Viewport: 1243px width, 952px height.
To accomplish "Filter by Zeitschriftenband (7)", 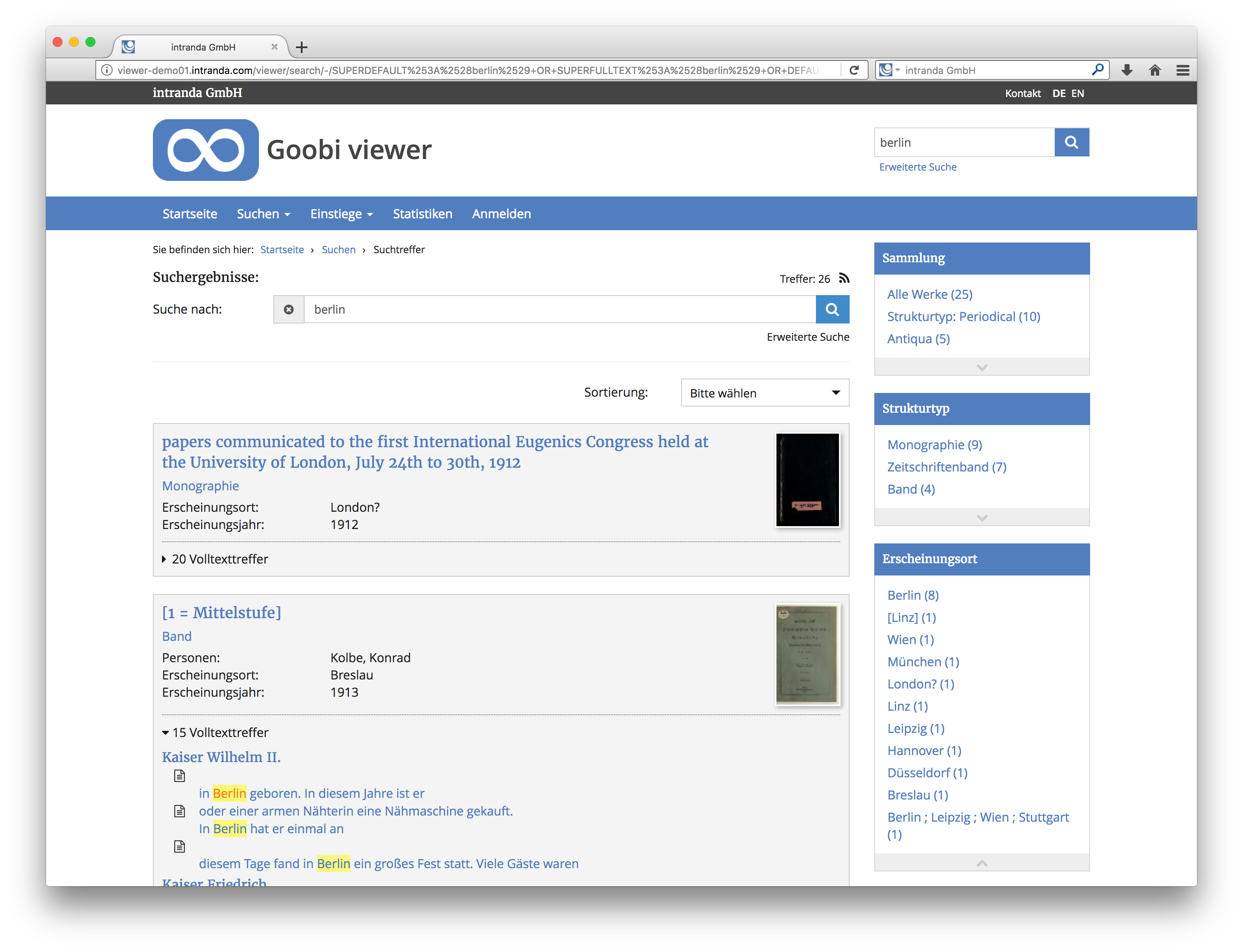I will (x=947, y=467).
